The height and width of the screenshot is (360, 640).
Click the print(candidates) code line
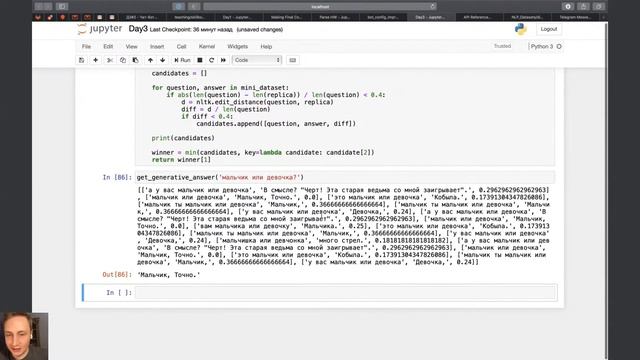(x=183, y=138)
